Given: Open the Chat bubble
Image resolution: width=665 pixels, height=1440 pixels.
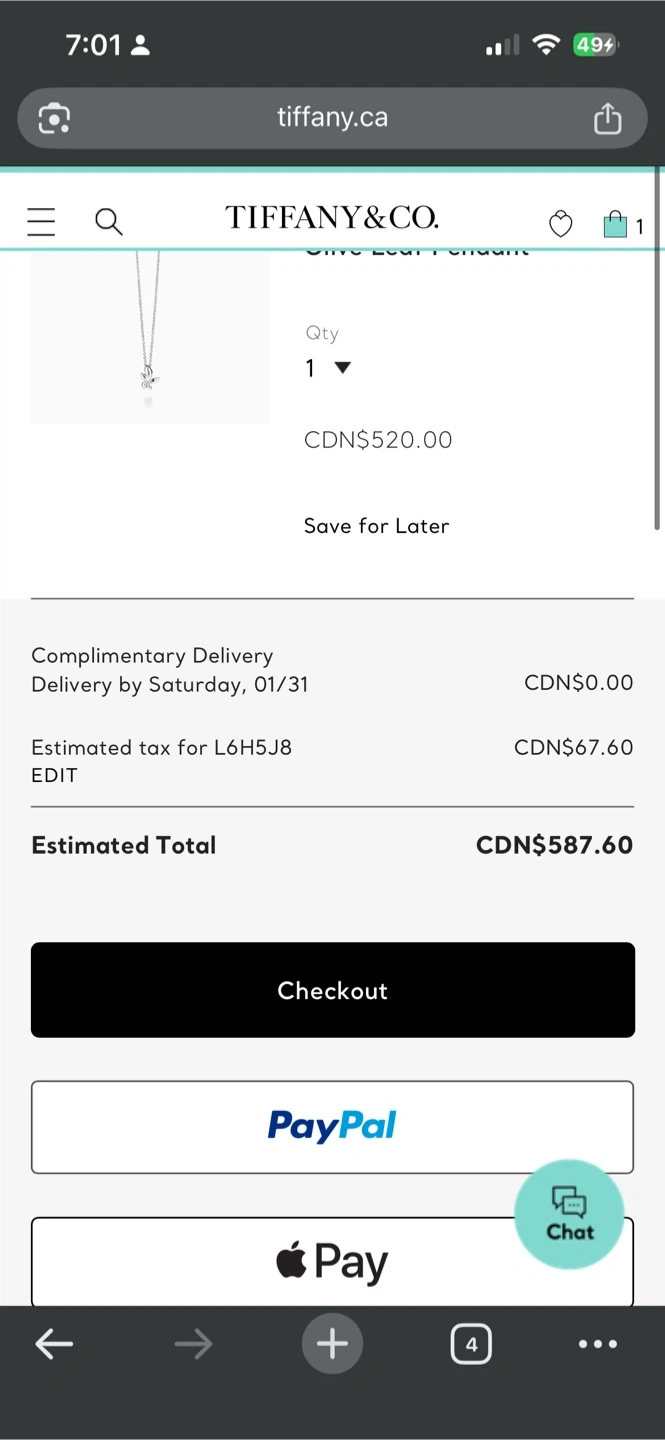Looking at the screenshot, I should pos(569,1214).
